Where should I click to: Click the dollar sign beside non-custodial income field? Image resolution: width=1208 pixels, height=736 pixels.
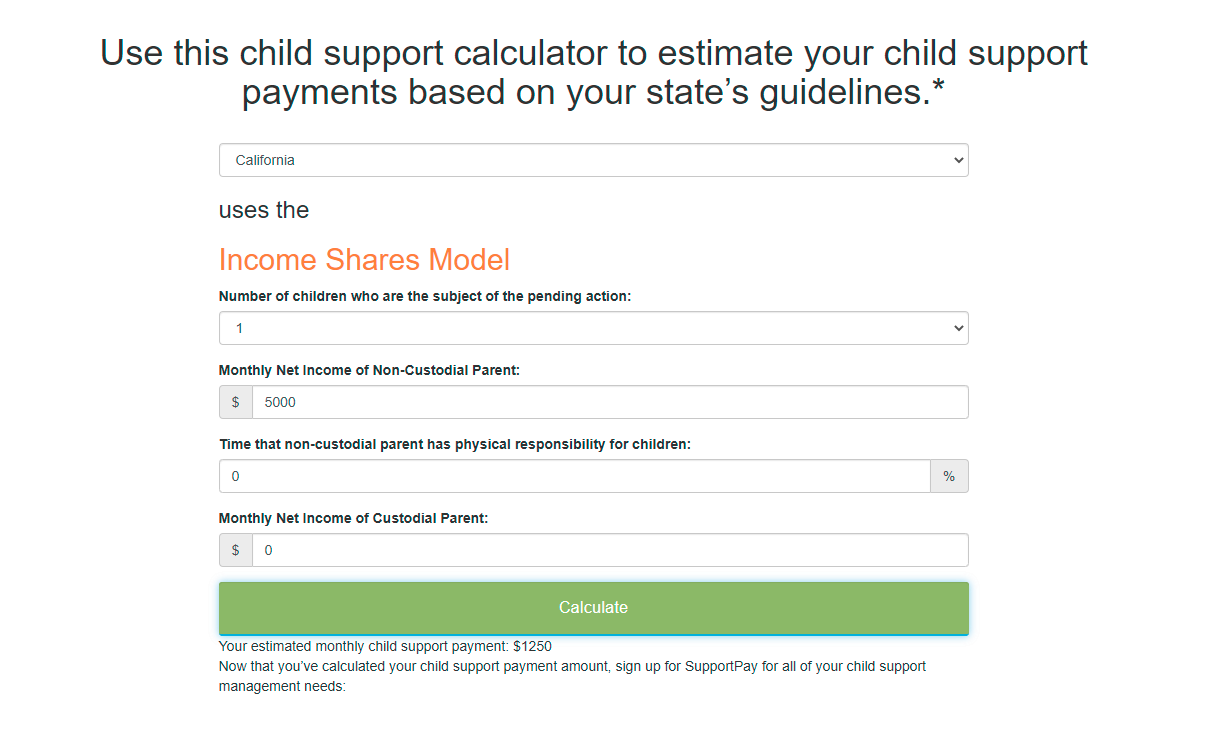[236, 402]
